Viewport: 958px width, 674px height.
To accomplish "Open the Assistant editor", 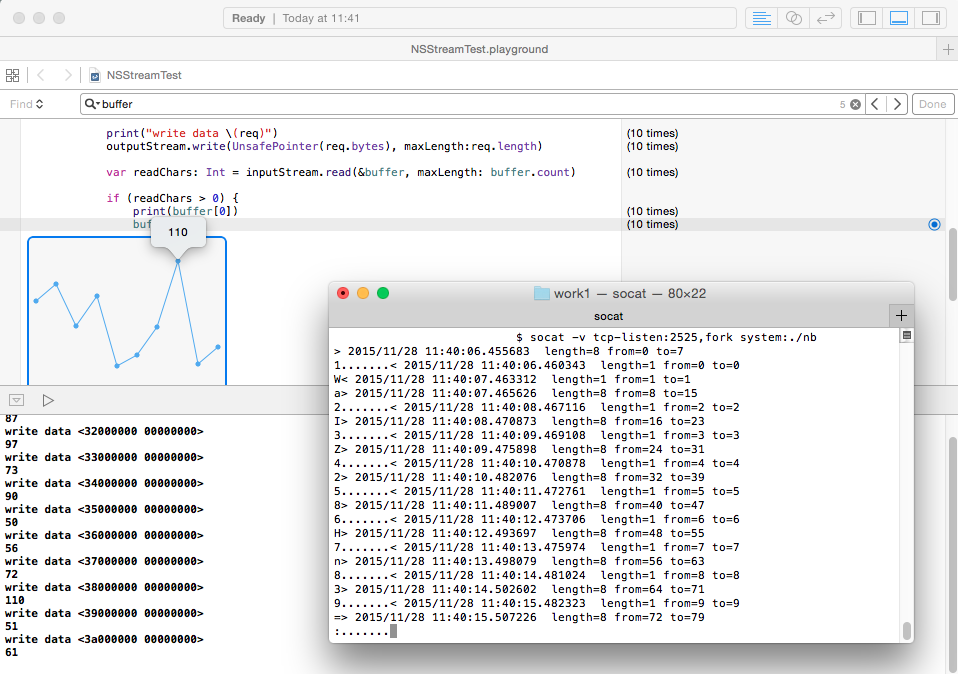I will tap(793, 18).
